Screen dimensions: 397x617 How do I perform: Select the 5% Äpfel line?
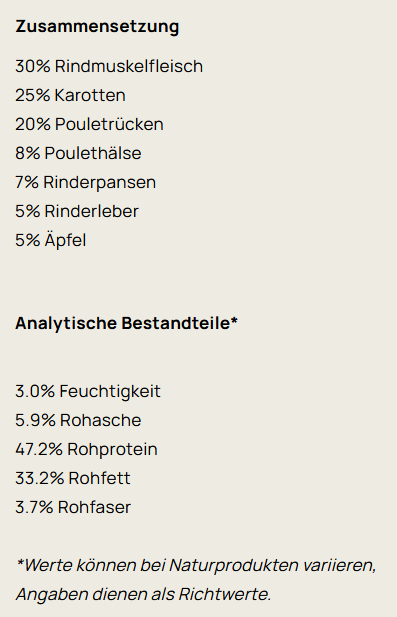(51, 240)
